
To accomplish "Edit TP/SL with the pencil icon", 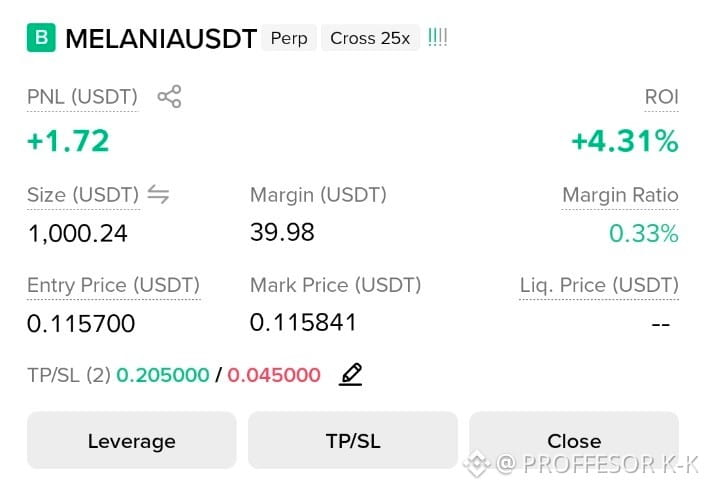I will point(350,375).
